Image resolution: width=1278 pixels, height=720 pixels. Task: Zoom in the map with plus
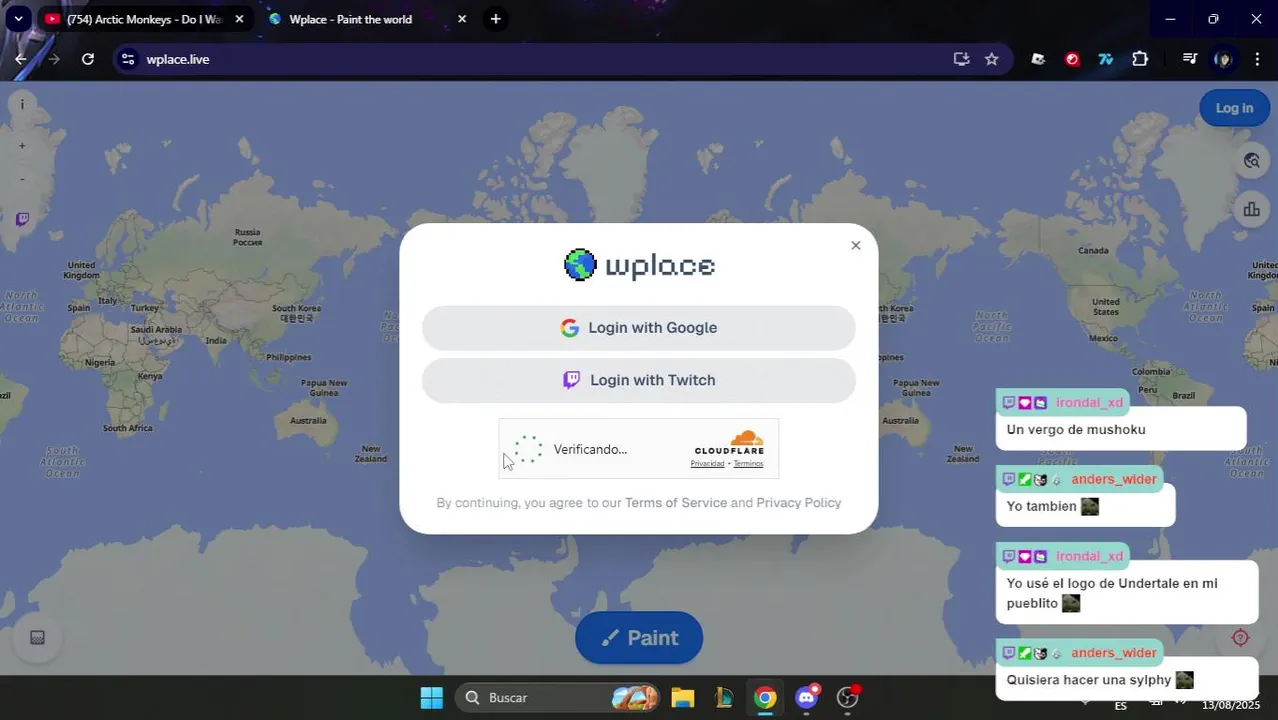tap(22, 146)
